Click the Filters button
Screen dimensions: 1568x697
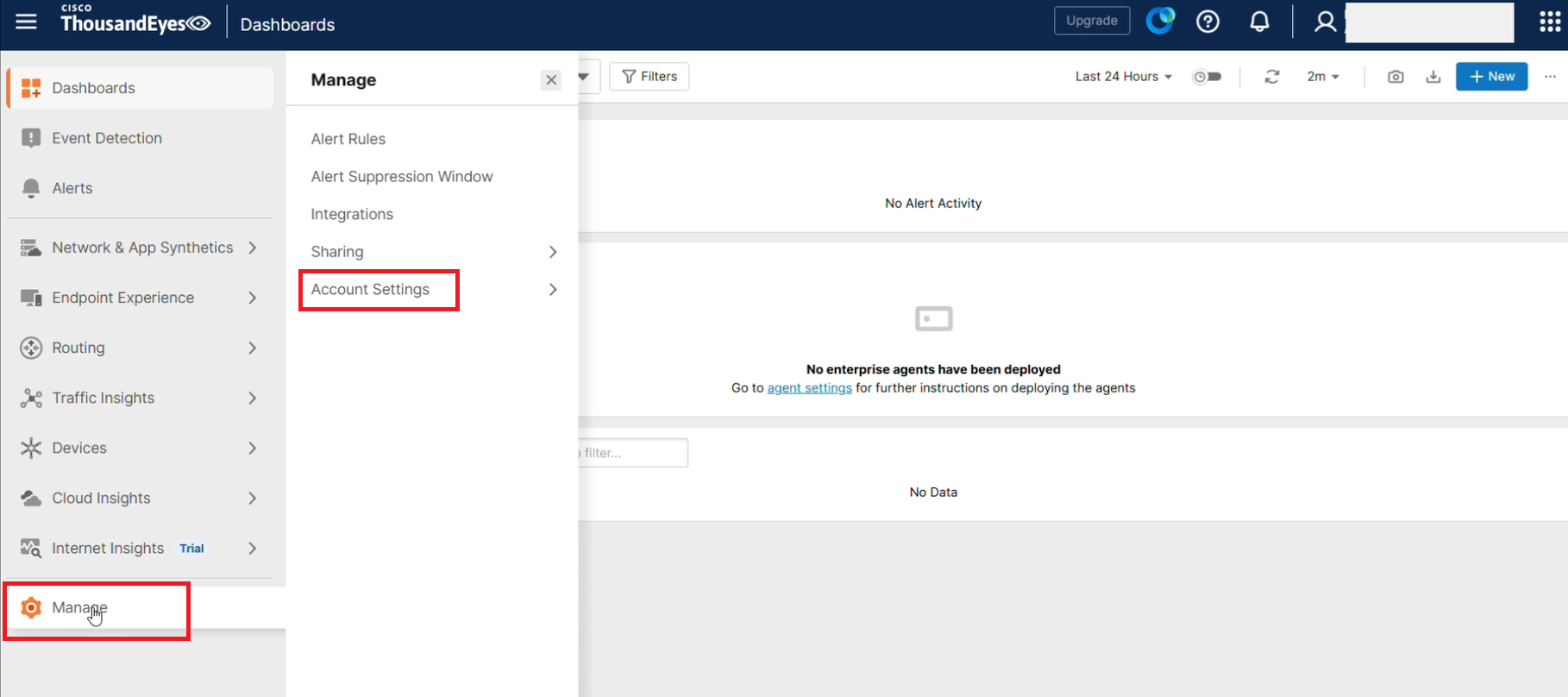649,77
